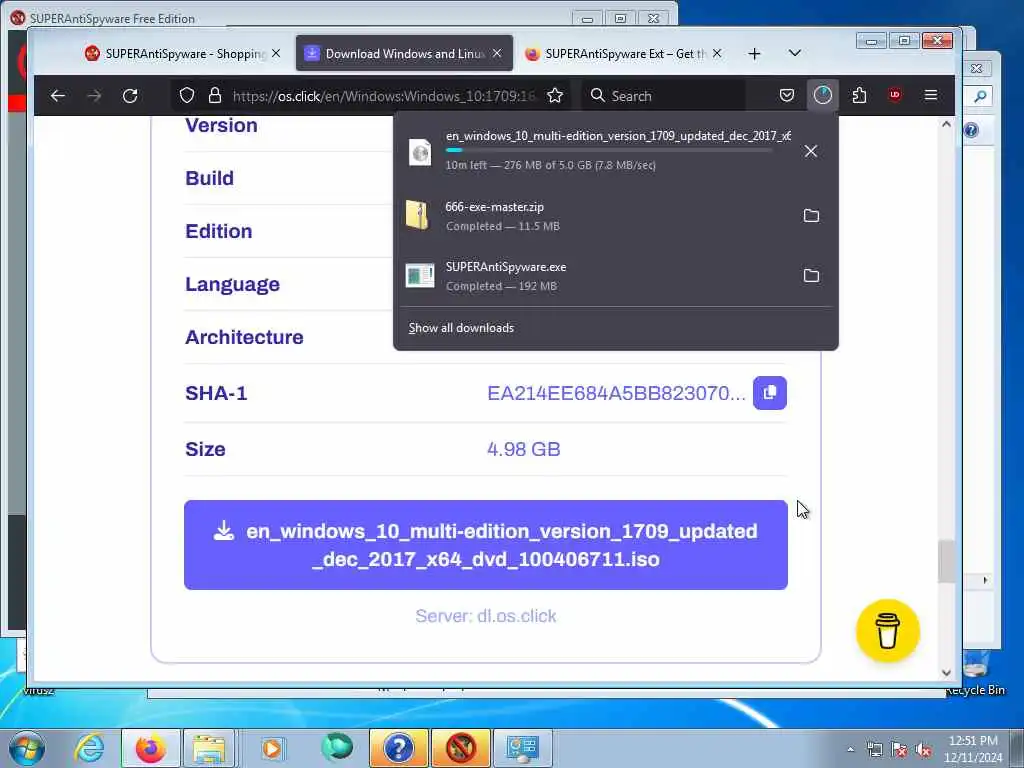
Task: Reload the page with the refresh icon
Action: [x=130, y=96]
